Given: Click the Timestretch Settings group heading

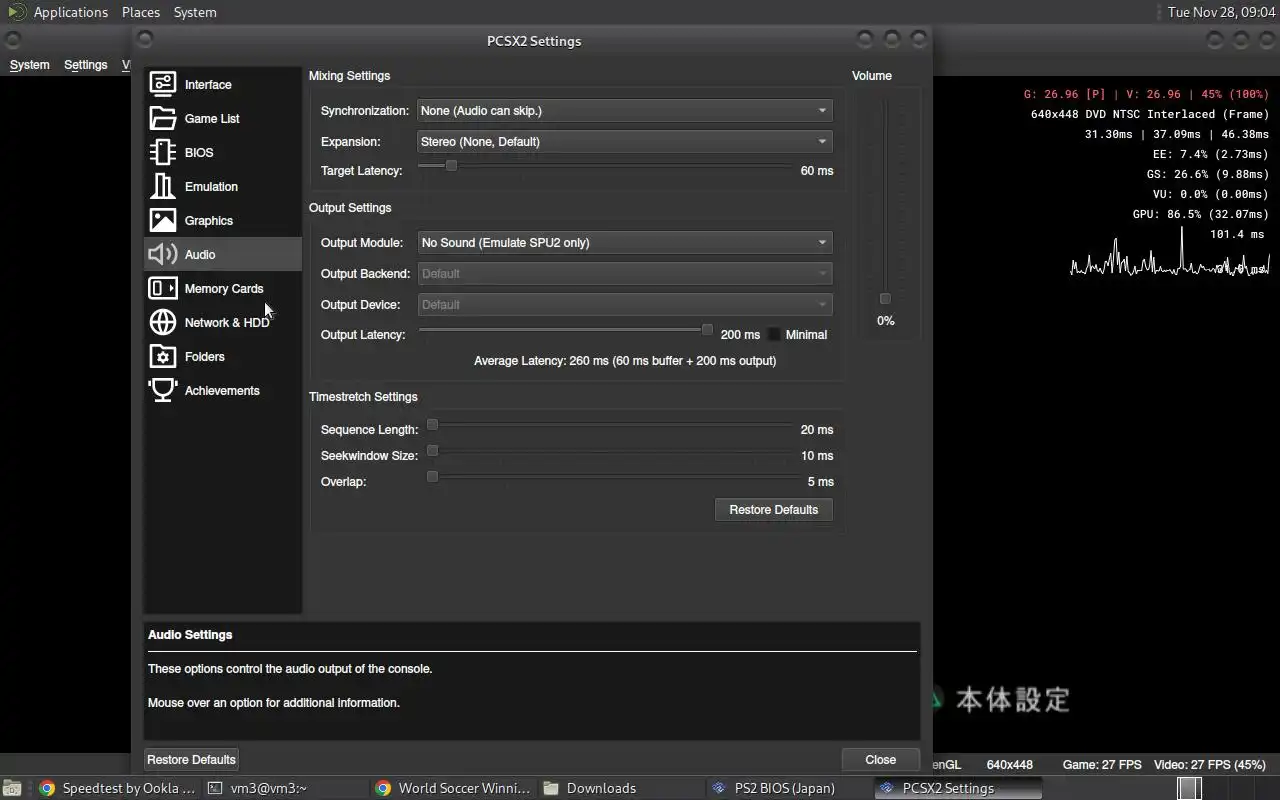Looking at the screenshot, I should tap(363, 397).
